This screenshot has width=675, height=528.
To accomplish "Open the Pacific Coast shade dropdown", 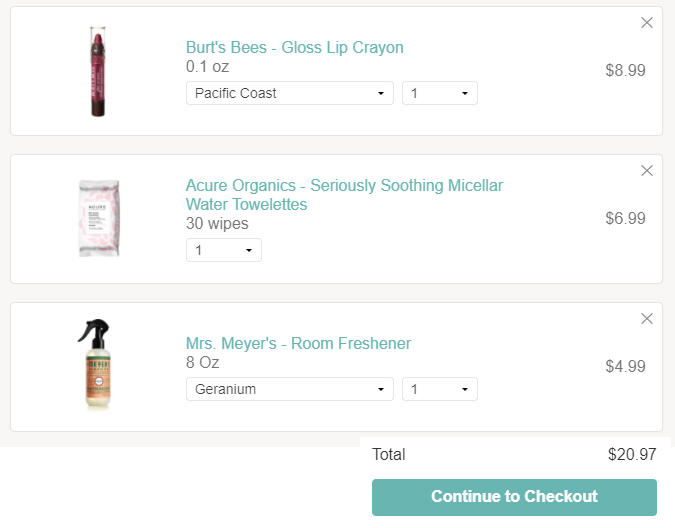I will (x=290, y=93).
